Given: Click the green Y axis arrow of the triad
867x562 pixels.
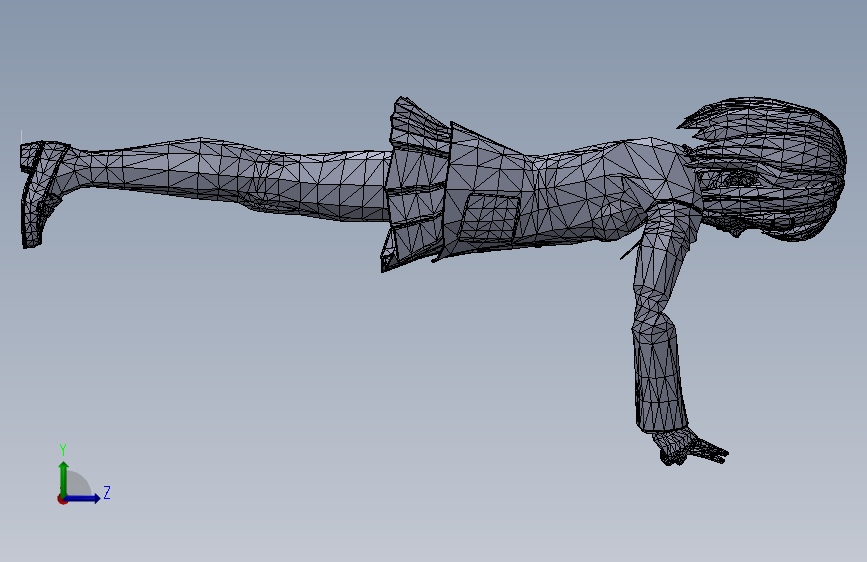Looking at the screenshot, I should pyautogui.click(x=64, y=479).
